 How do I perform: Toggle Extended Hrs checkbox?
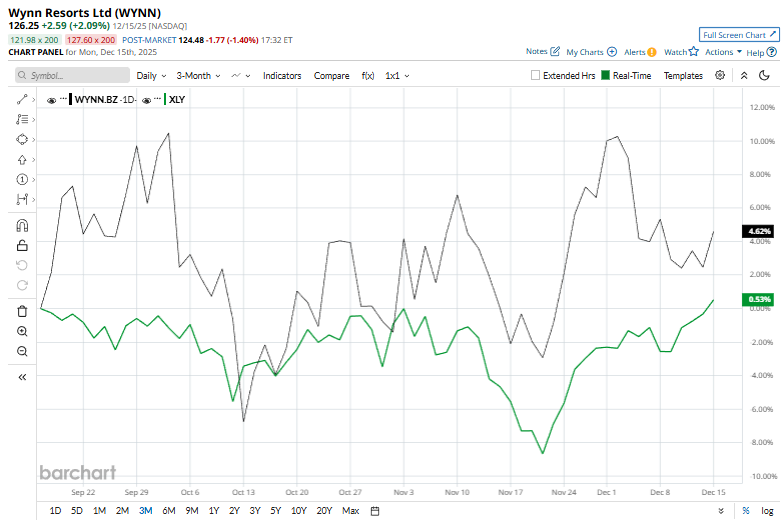(535, 75)
